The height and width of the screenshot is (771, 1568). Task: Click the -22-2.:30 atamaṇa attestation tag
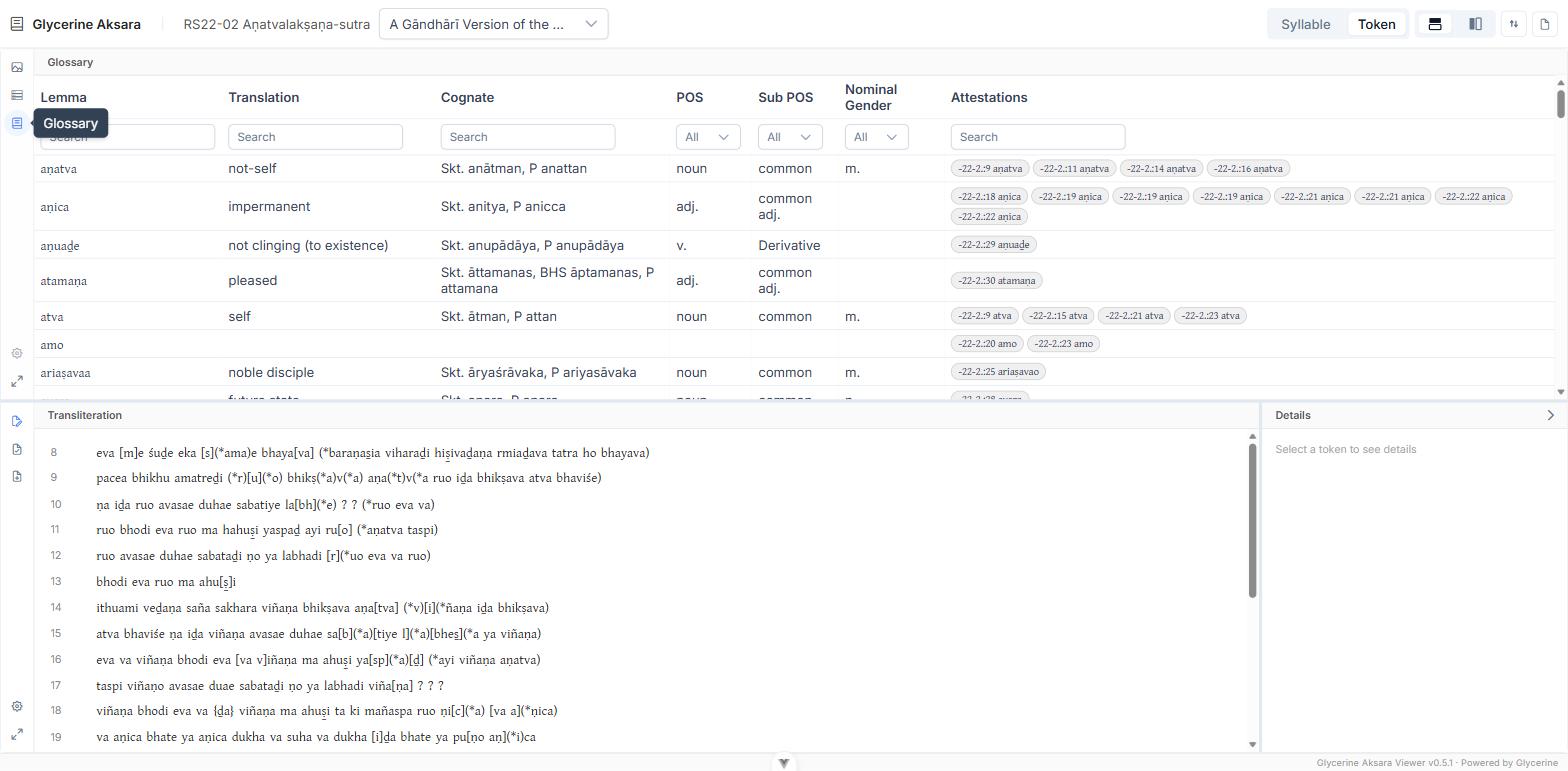coord(997,280)
